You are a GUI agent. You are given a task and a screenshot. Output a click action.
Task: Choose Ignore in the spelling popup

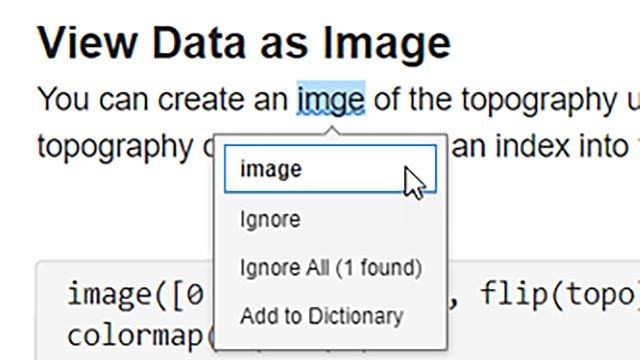tap(270, 220)
